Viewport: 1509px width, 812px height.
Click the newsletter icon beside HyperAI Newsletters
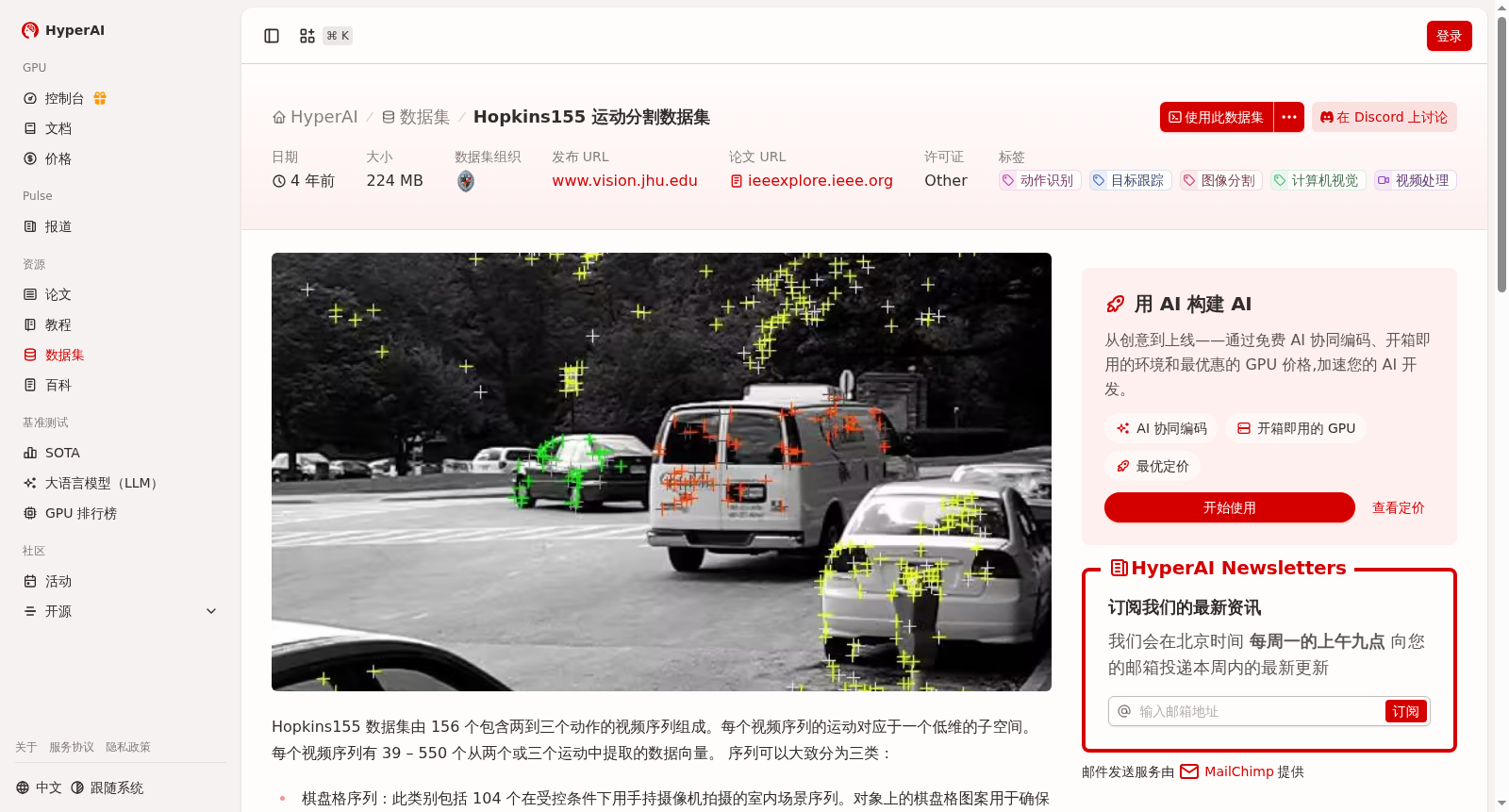[x=1119, y=568]
